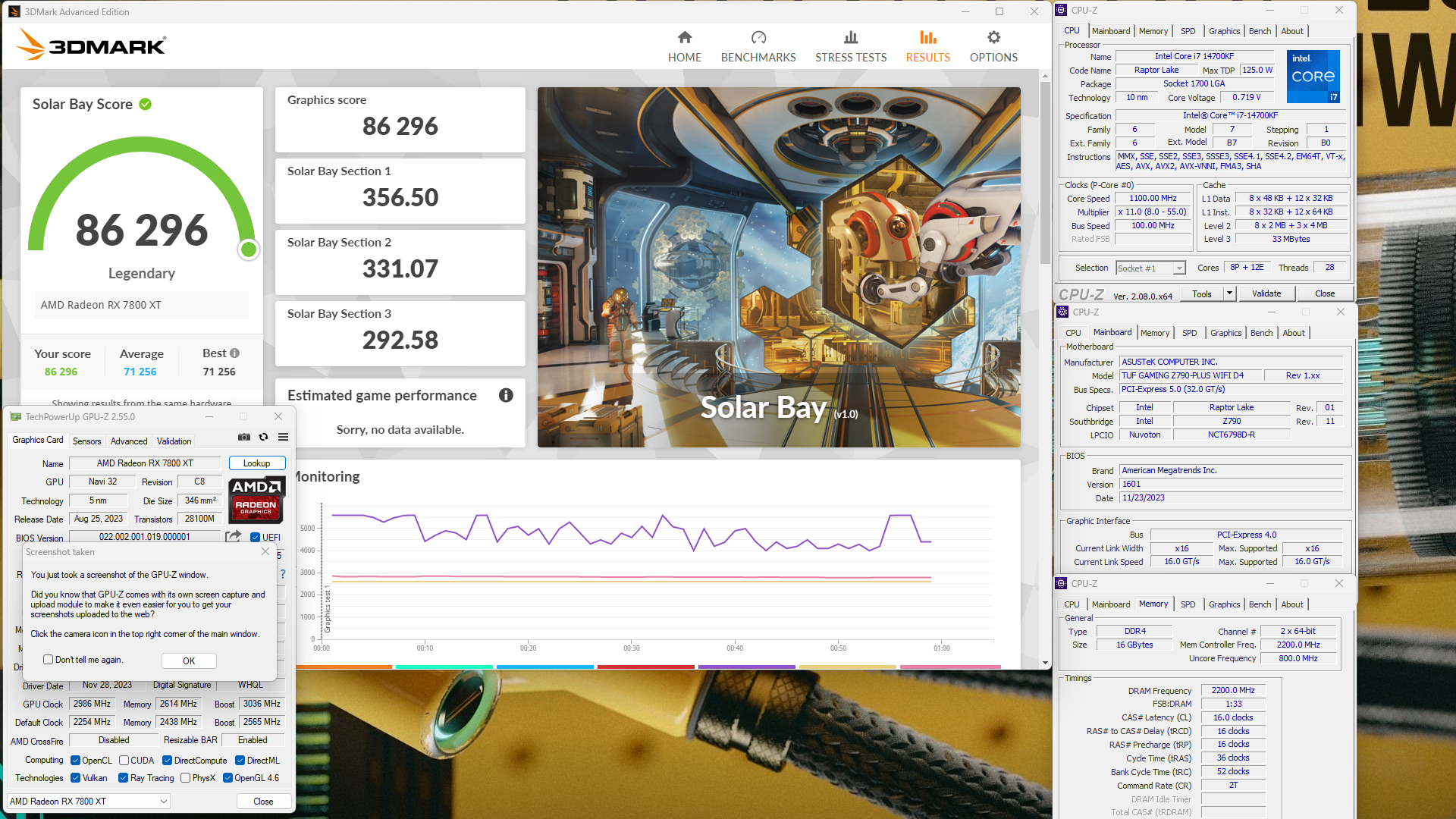This screenshot has width=1456, height=819.
Task: Open About tab in top CPU-Z window
Action: click(x=1292, y=31)
